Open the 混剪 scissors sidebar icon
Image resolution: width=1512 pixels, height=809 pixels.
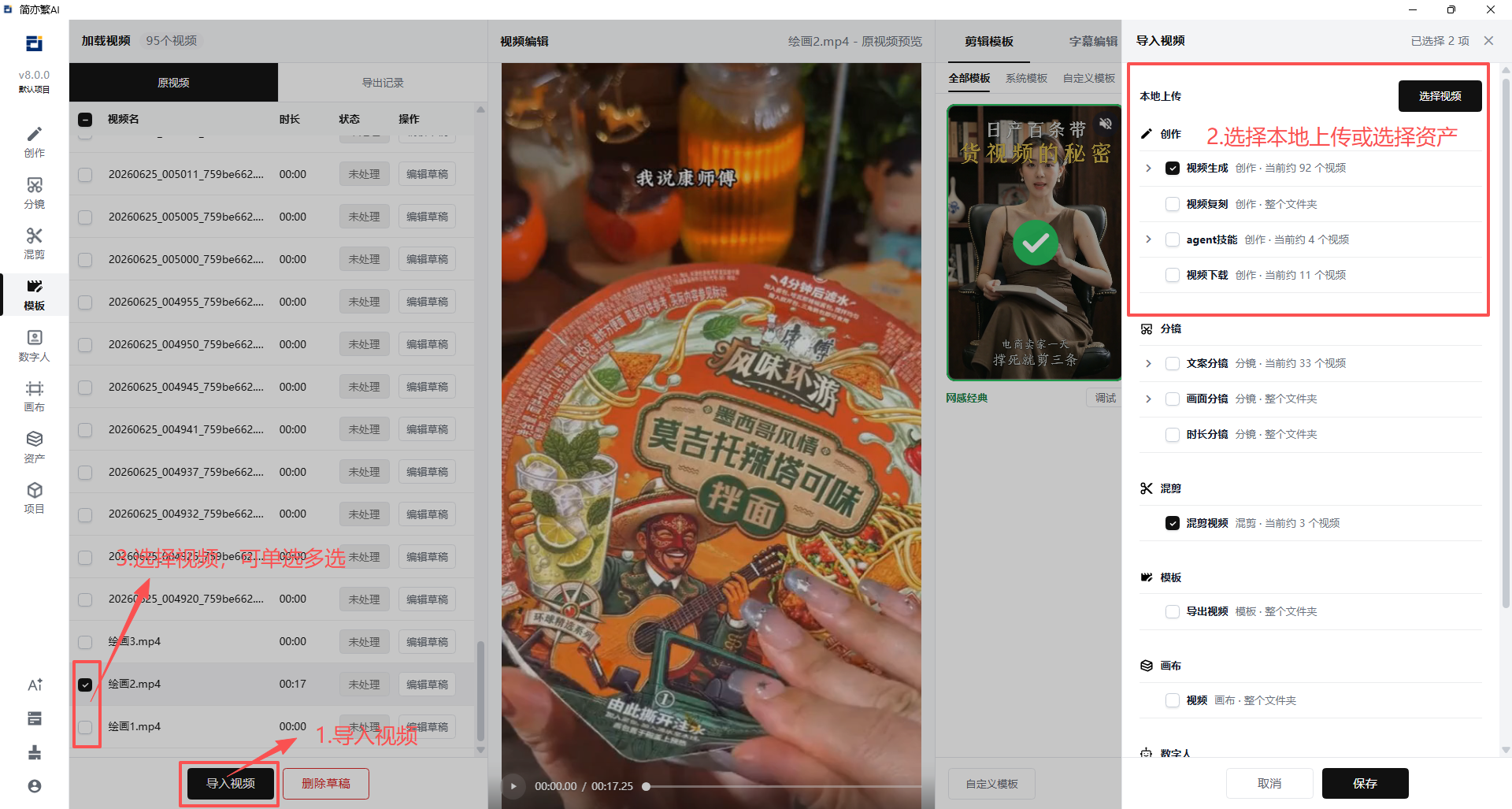[34, 243]
